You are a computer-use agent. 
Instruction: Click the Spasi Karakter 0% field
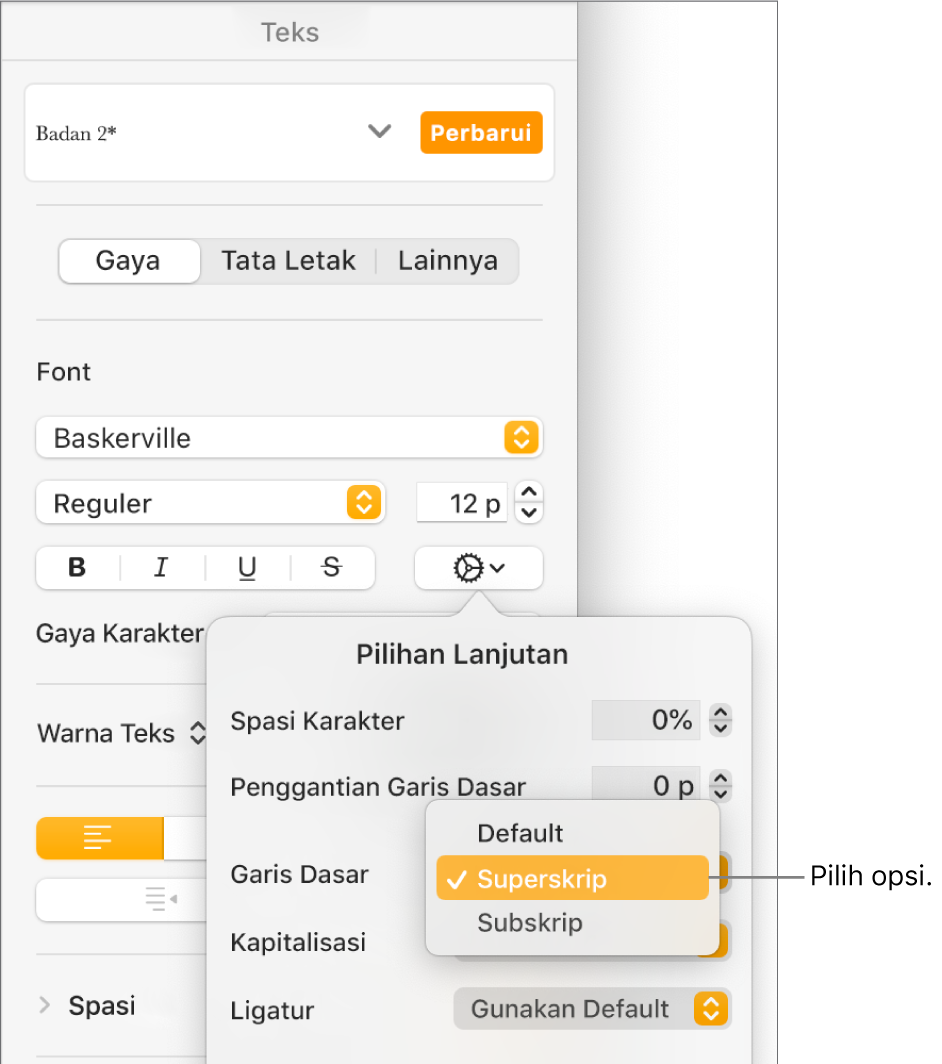[x=645, y=719]
